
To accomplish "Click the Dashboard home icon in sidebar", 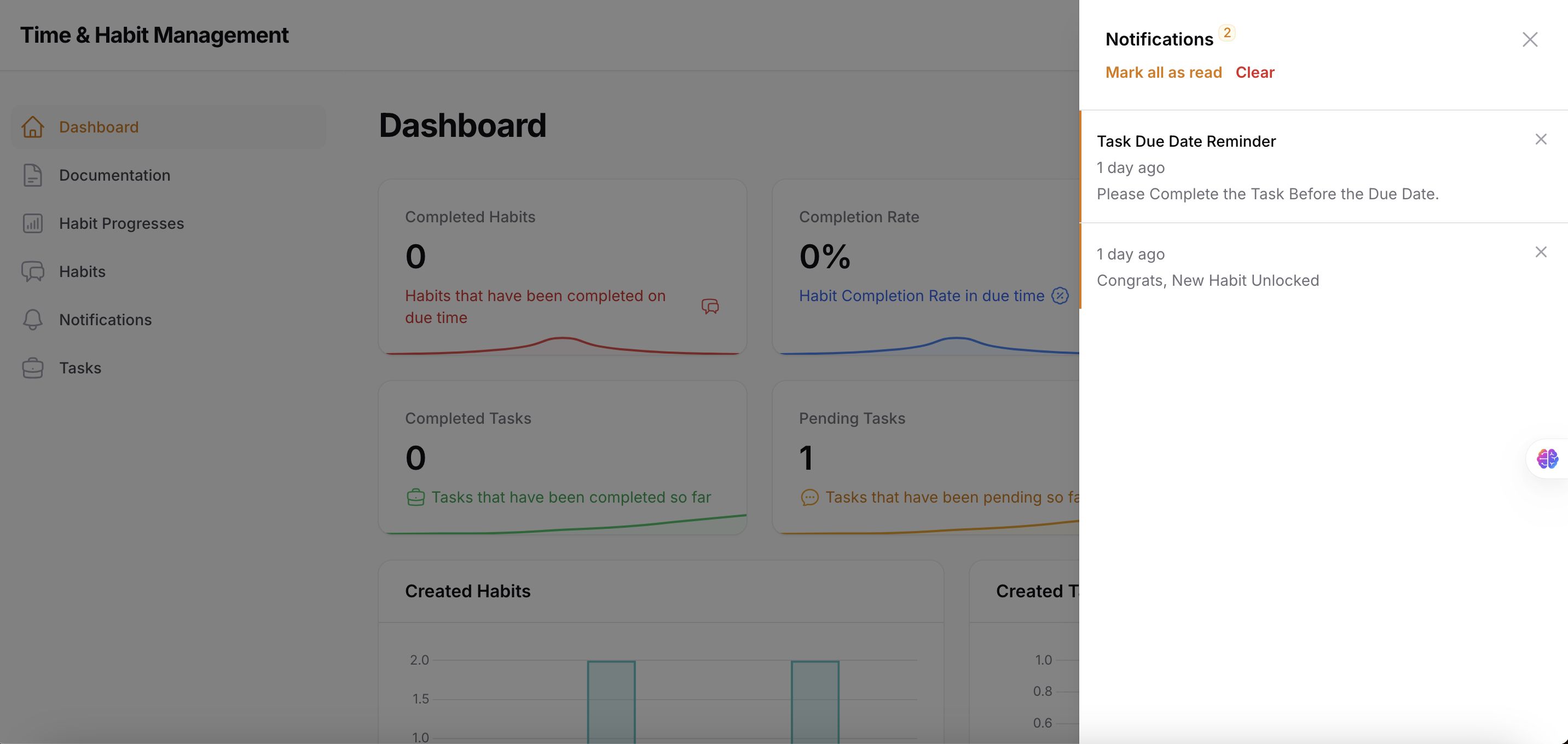I will [x=33, y=127].
